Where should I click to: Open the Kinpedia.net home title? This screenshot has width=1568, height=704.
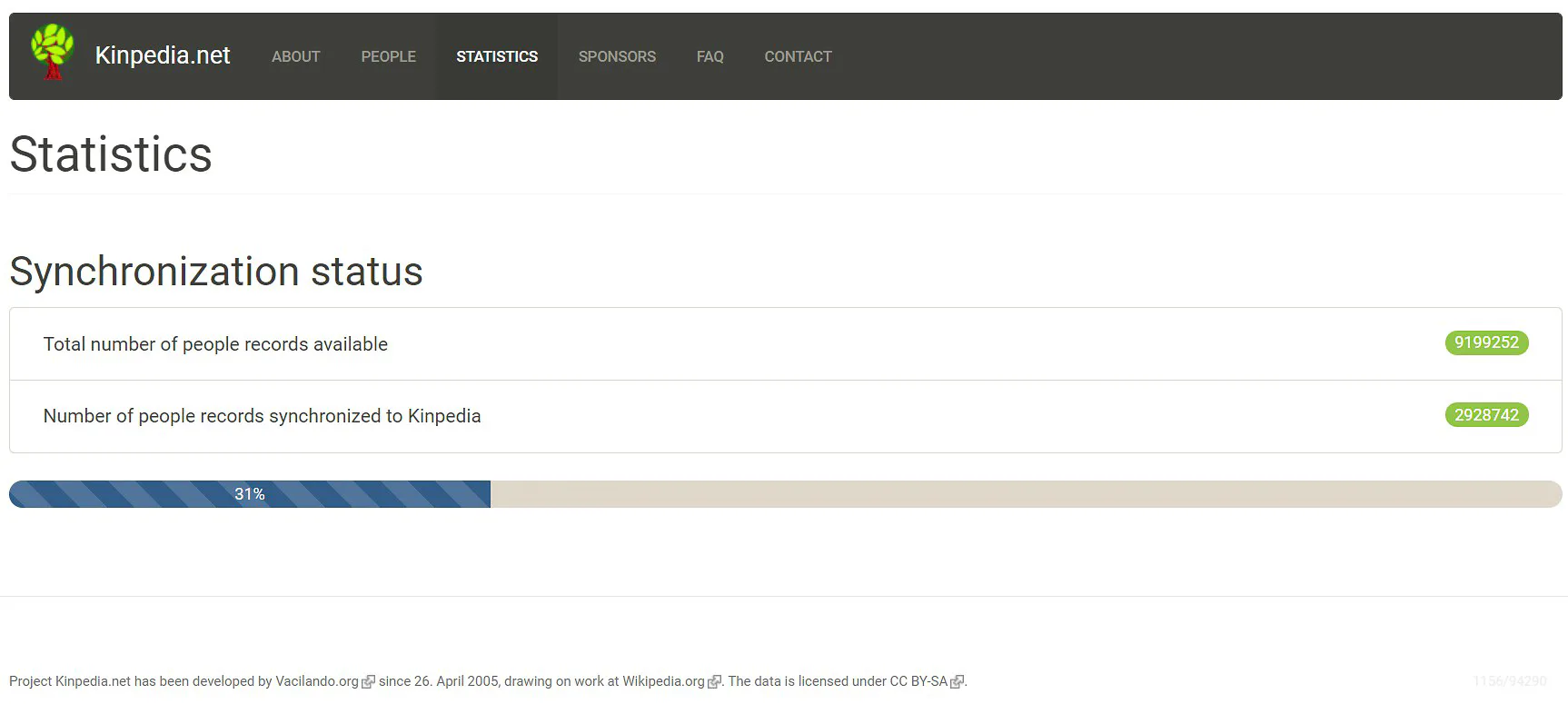163,55
